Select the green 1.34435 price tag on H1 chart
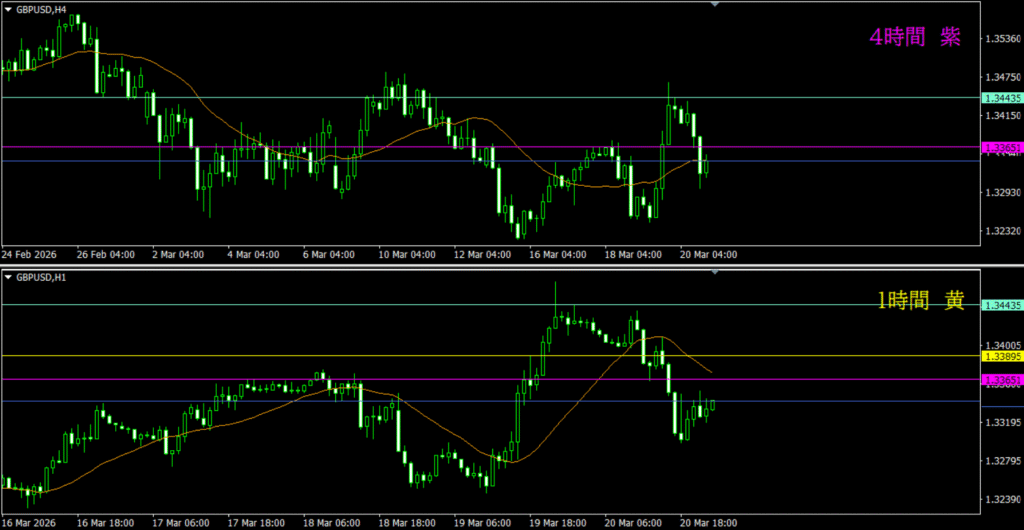 (1002, 305)
